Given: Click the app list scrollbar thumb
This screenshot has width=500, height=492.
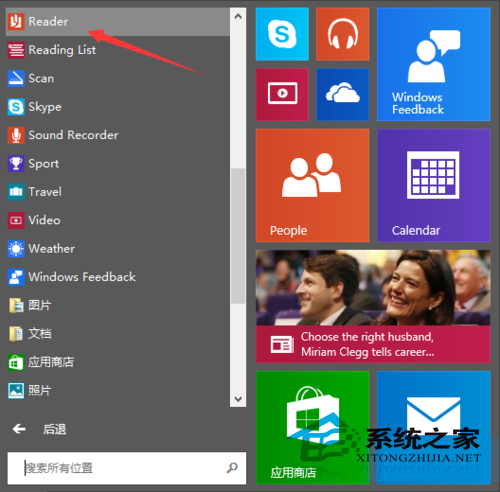Looking at the screenshot, I should 238,236.
